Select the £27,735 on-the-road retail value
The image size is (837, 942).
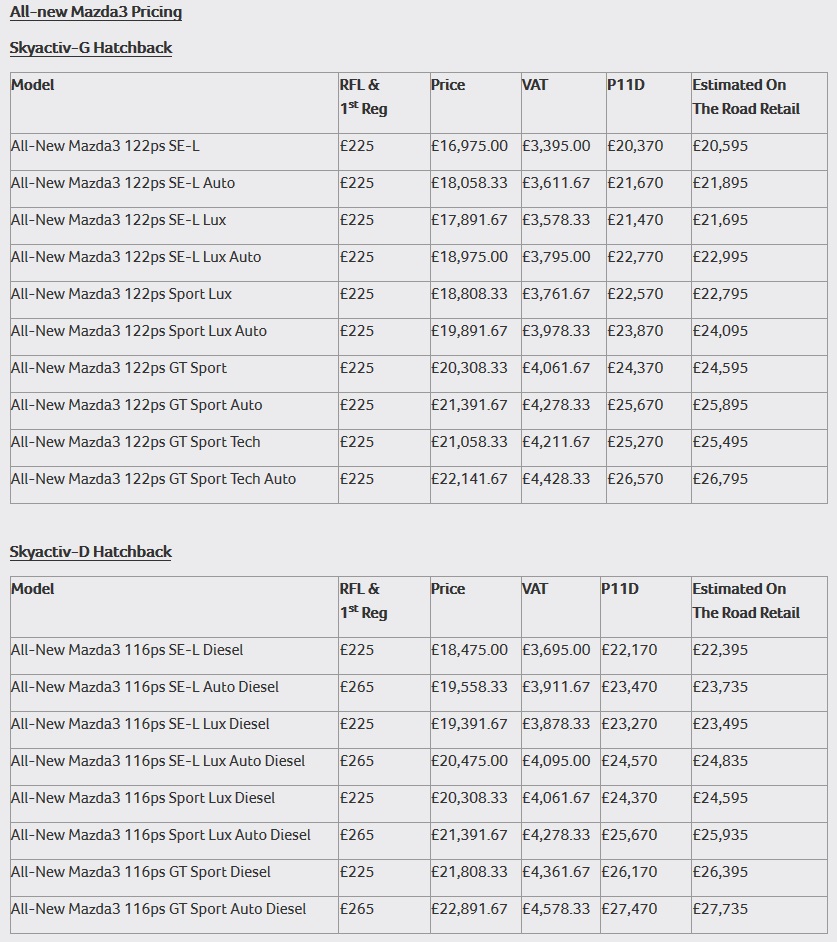pyautogui.click(x=720, y=909)
